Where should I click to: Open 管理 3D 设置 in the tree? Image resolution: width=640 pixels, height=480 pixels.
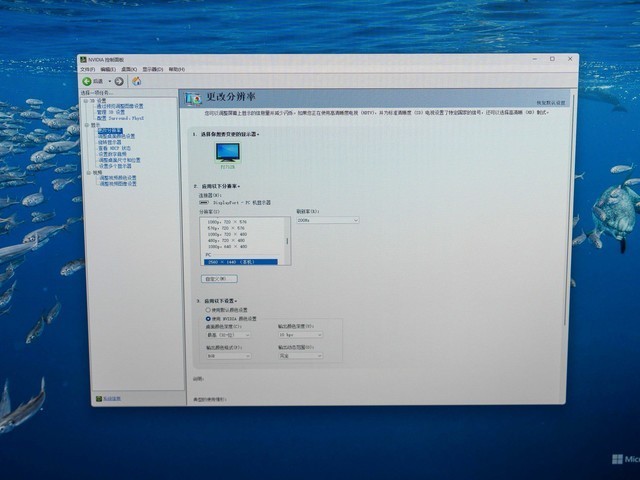111,112
